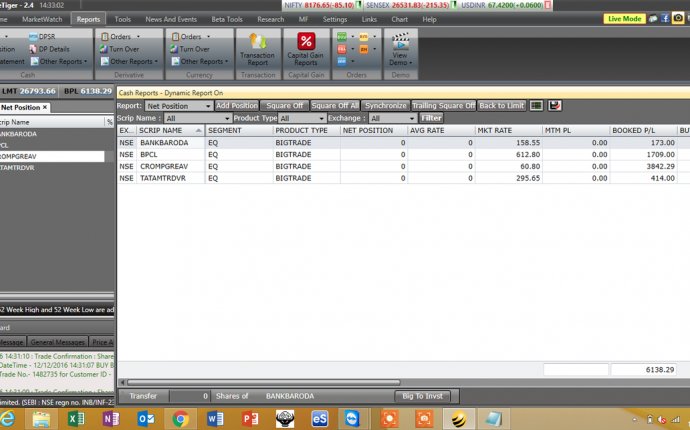The height and width of the screenshot is (430, 690).
Task: Open Word from the taskbar
Action: [215, 419]
